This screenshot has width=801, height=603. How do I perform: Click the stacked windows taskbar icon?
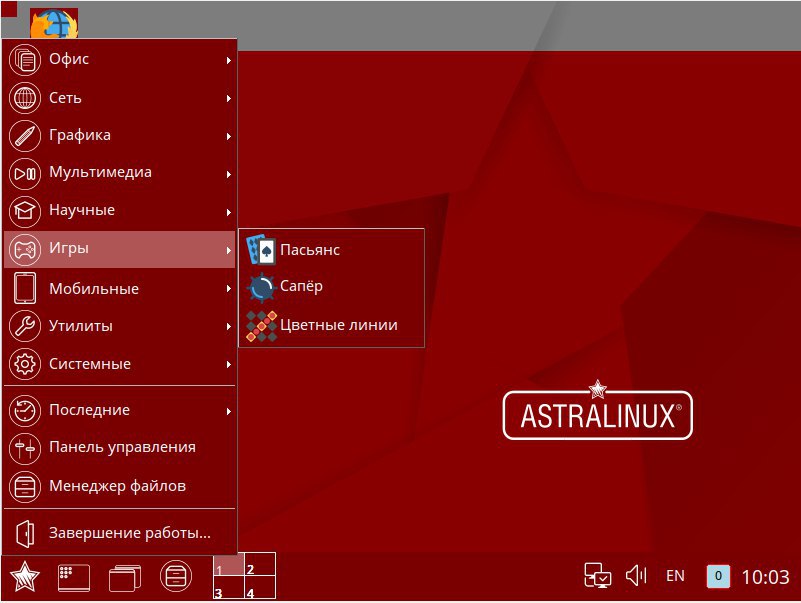(125, 577)
